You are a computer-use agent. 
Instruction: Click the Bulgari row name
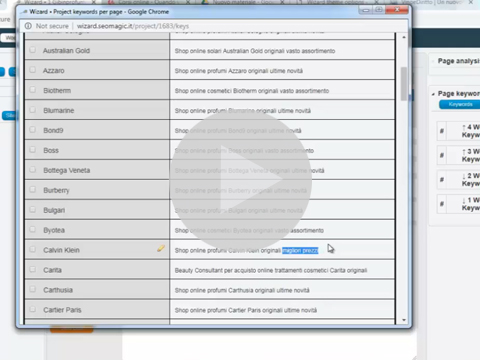click(54, 210)
